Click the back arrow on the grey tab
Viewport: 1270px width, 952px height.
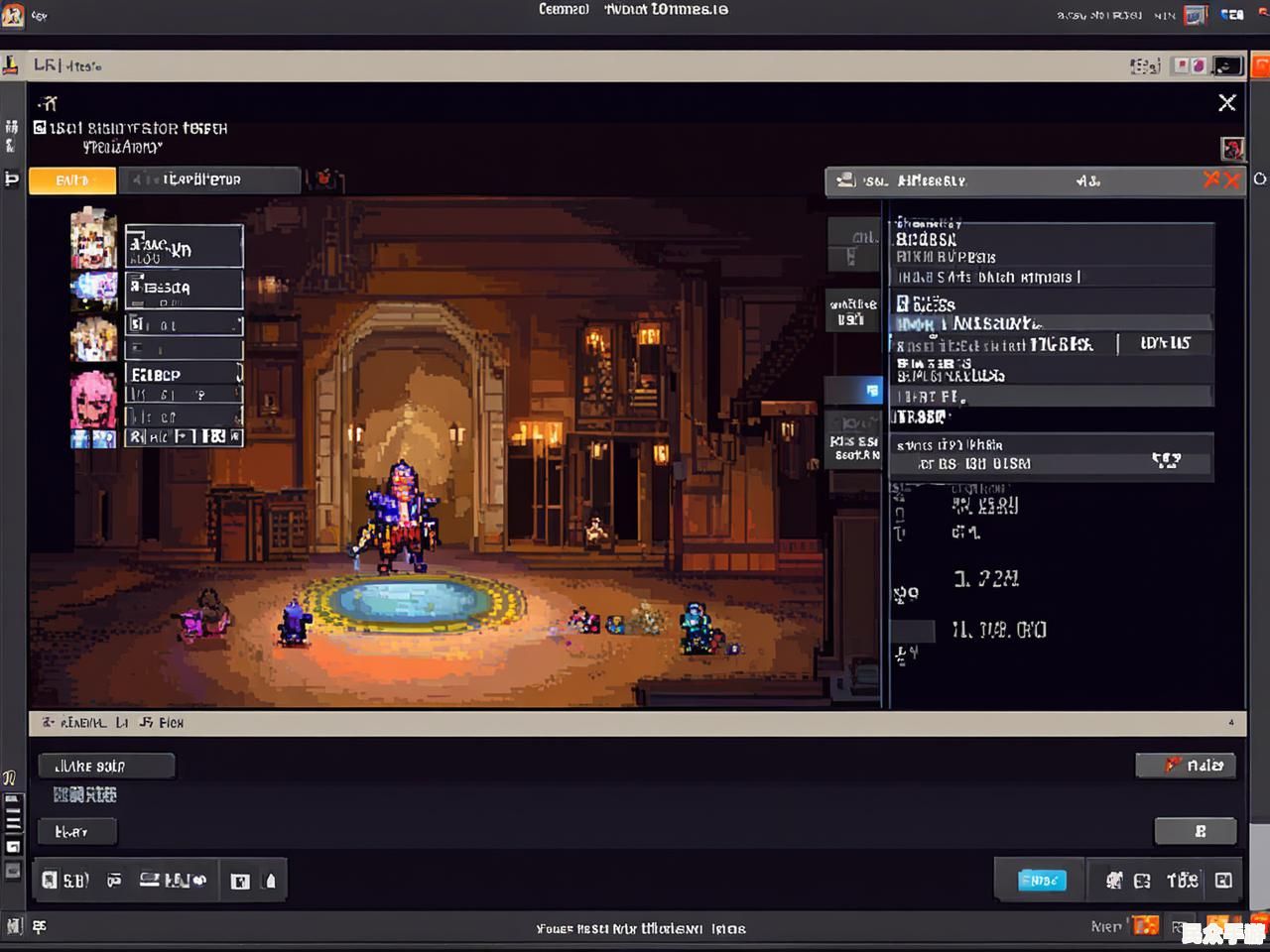tap(139, 180)
